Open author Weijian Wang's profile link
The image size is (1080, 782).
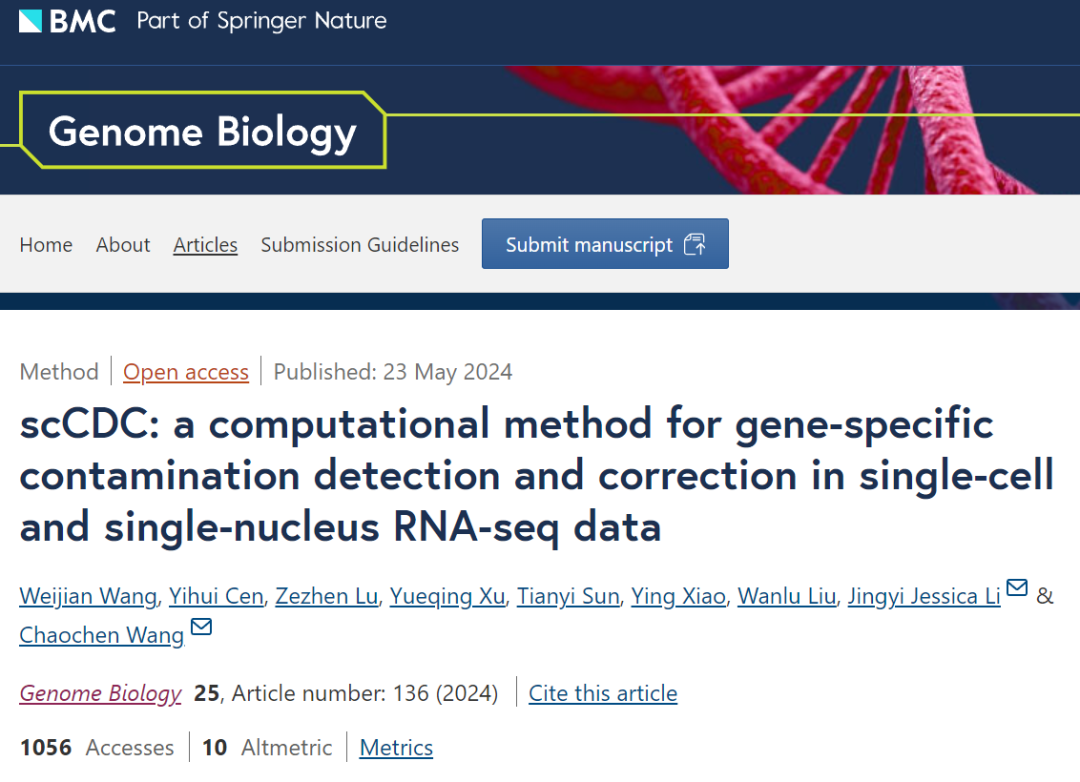(88, 597)
